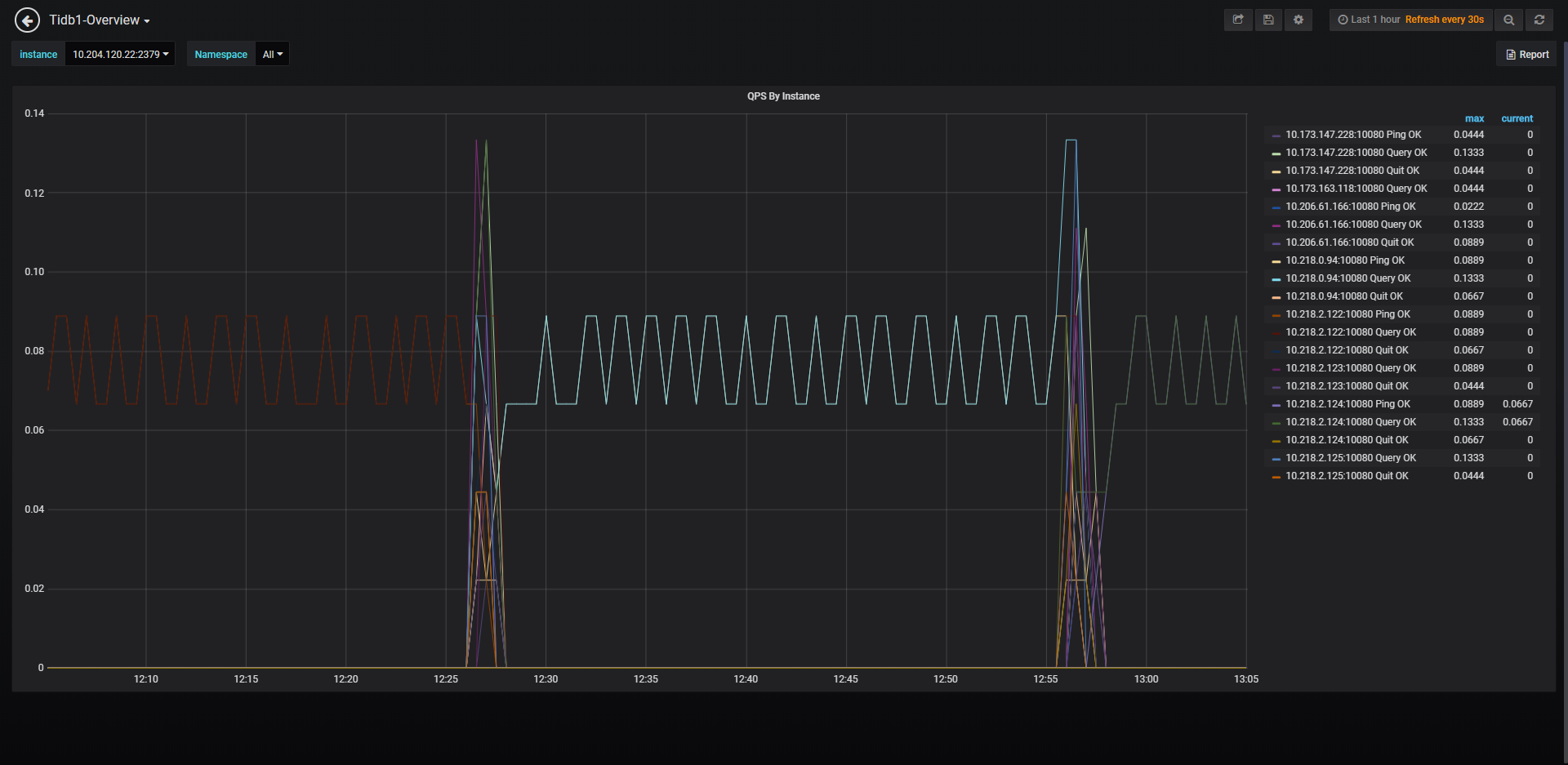Save the dashboard with the save icon
The width and height of the screenshot is (1568, 765).
[x=1267, y=20]
